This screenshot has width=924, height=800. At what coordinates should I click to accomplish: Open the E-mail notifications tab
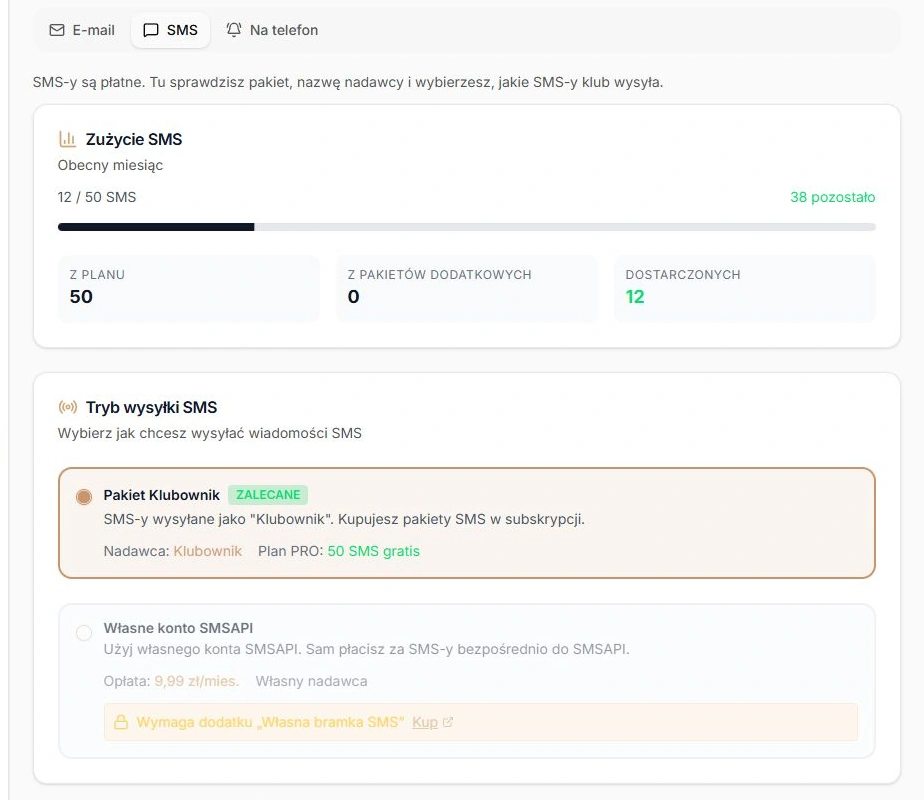tap(82, 30)
